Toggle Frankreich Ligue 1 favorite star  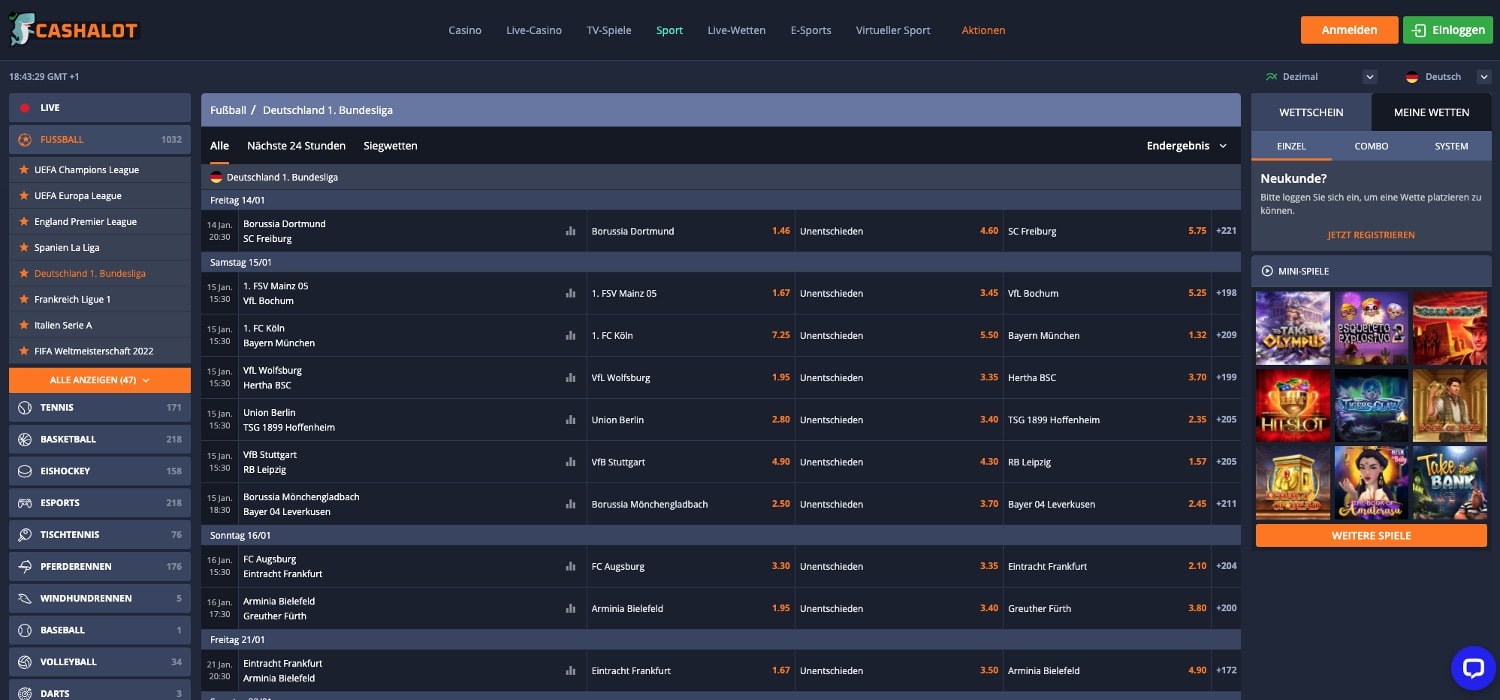pyautogui.click(x=24, y=299)
